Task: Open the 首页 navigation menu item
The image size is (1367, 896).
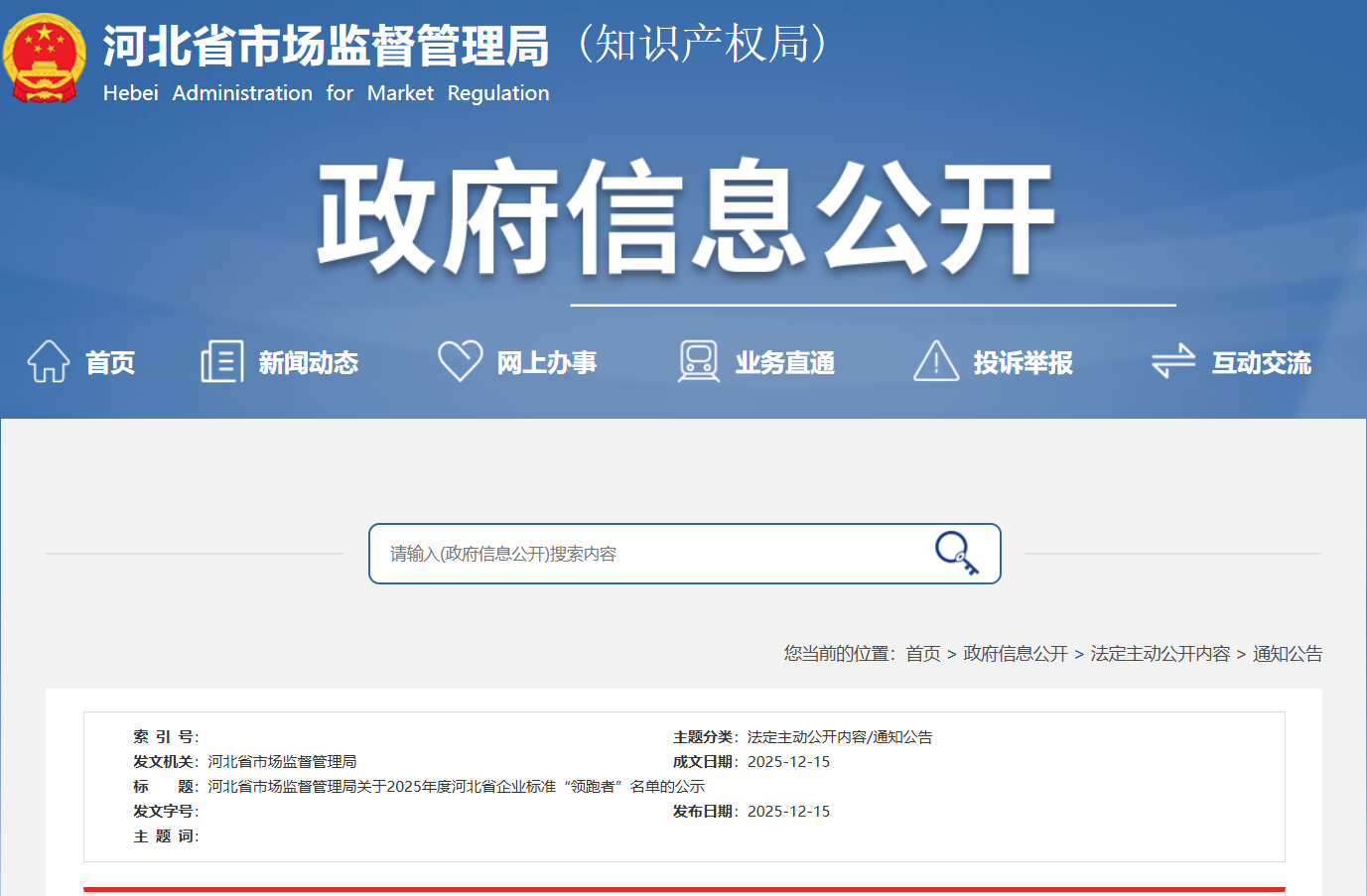Action: (x=110, y=363)
